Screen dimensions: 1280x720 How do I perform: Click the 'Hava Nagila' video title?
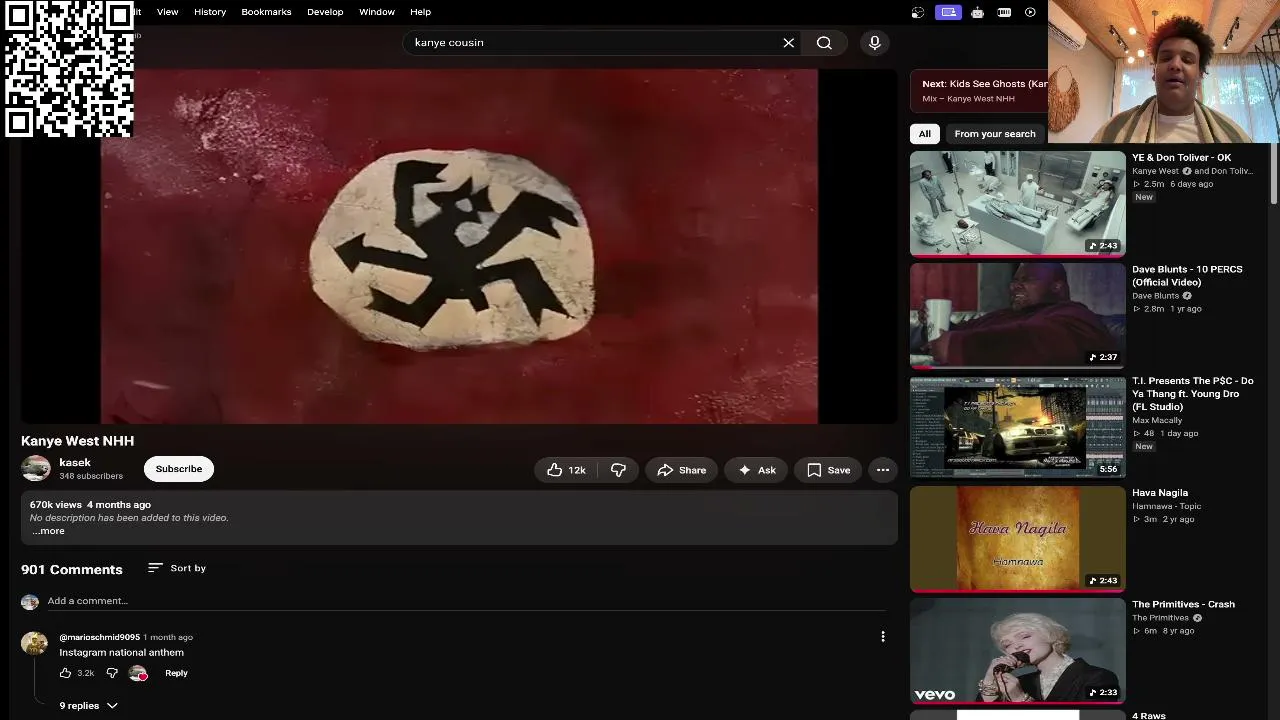[1160, 493]
